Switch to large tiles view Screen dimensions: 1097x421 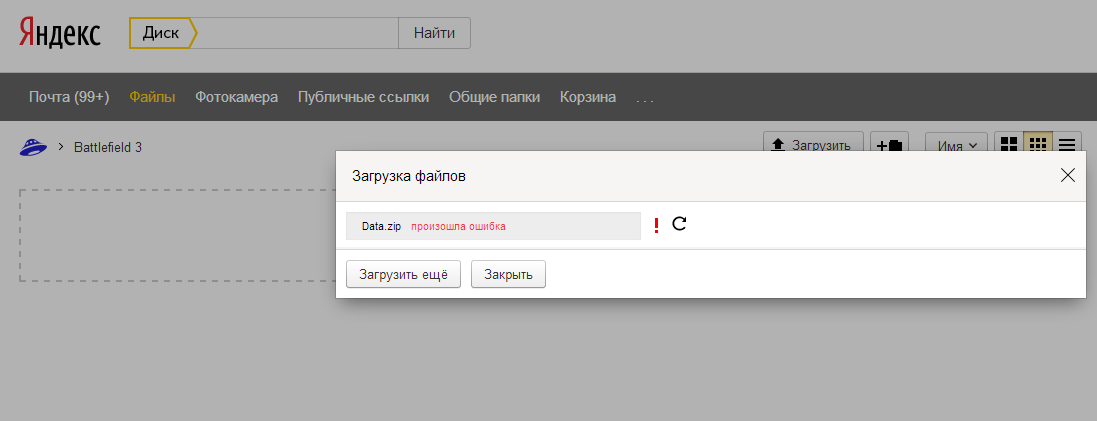coord(1009,145)
